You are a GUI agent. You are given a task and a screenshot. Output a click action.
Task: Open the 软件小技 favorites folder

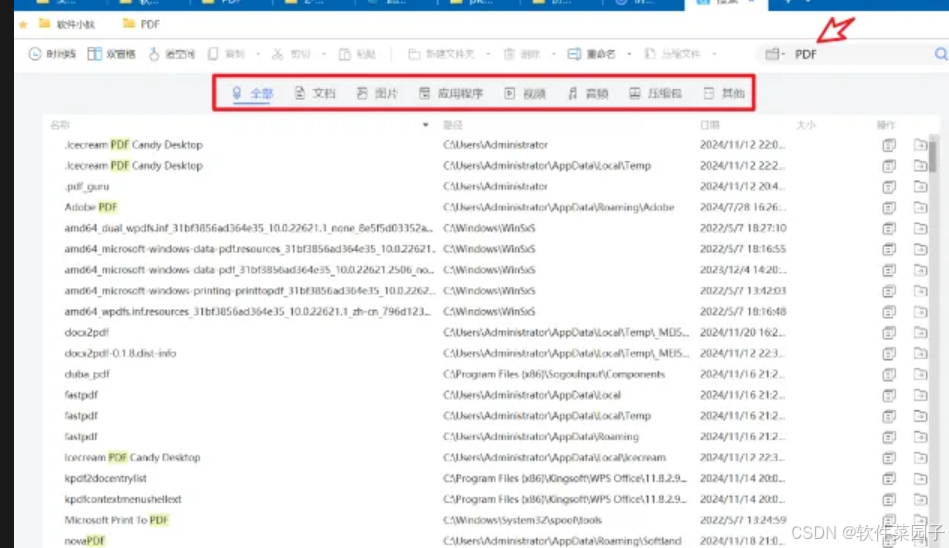[x=67, y=24]
